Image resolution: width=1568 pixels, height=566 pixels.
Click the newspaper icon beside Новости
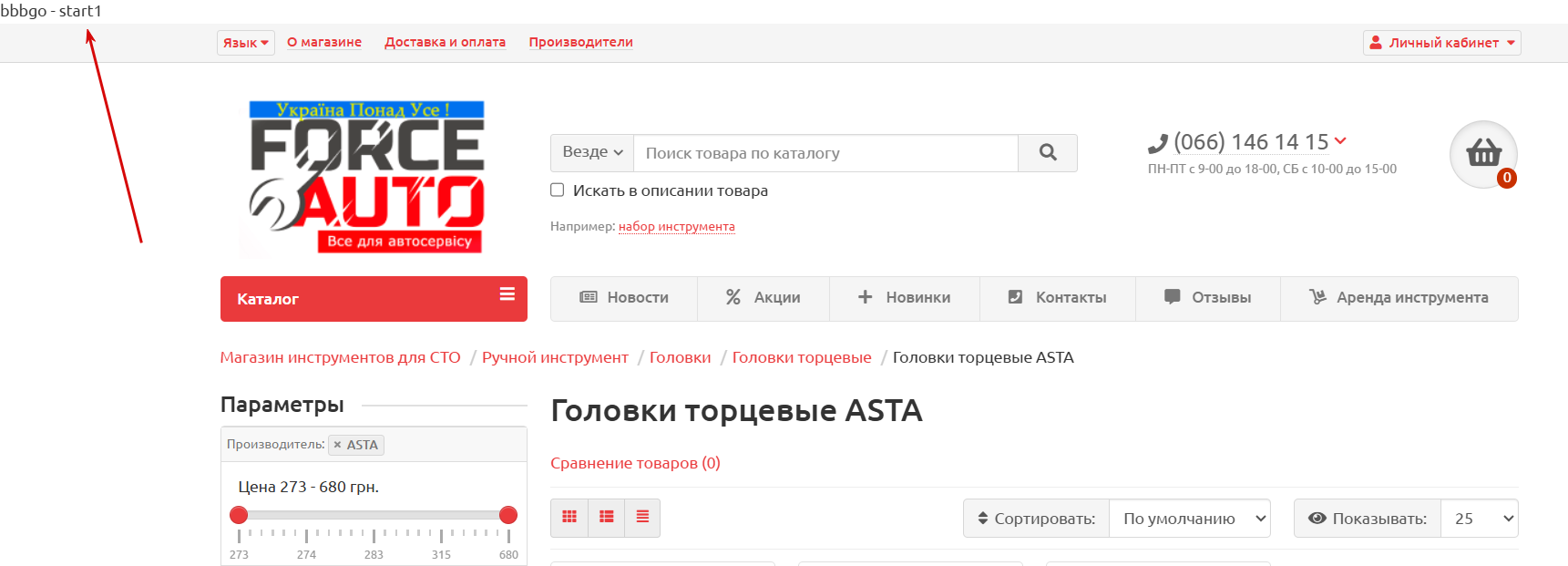click(589, 297)
